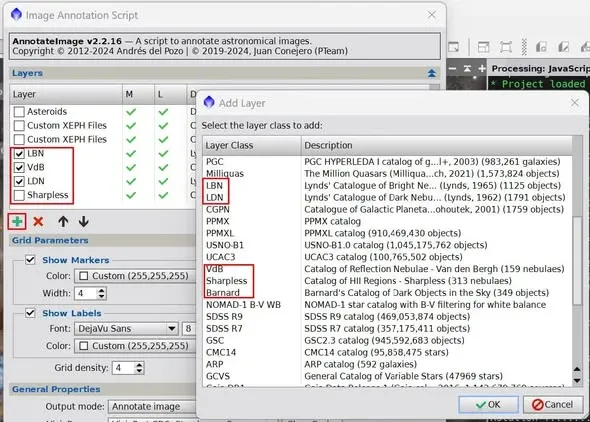Click the Grid density value field
590x422 pixels.
pos(123,368)
